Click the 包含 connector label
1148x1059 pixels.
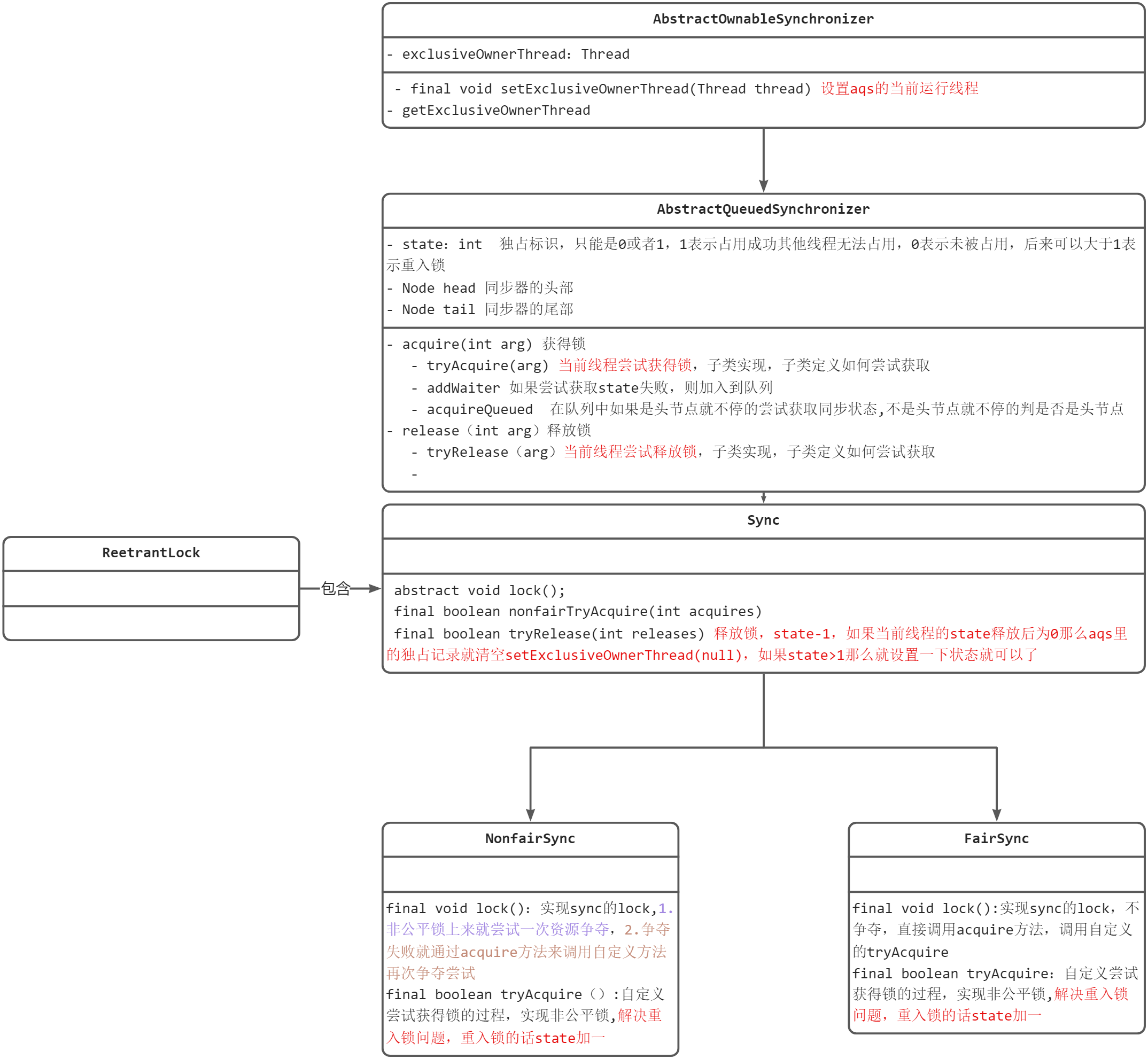[x=336, y=588]
